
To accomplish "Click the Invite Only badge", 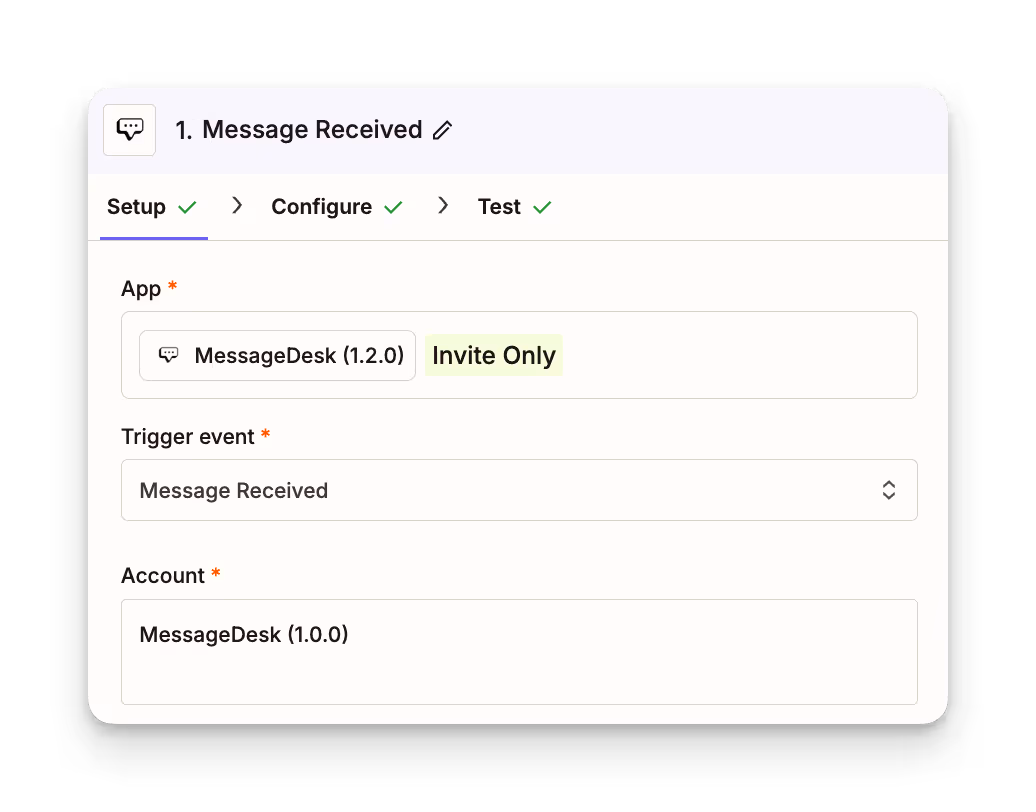I will (x=494, y=355).
